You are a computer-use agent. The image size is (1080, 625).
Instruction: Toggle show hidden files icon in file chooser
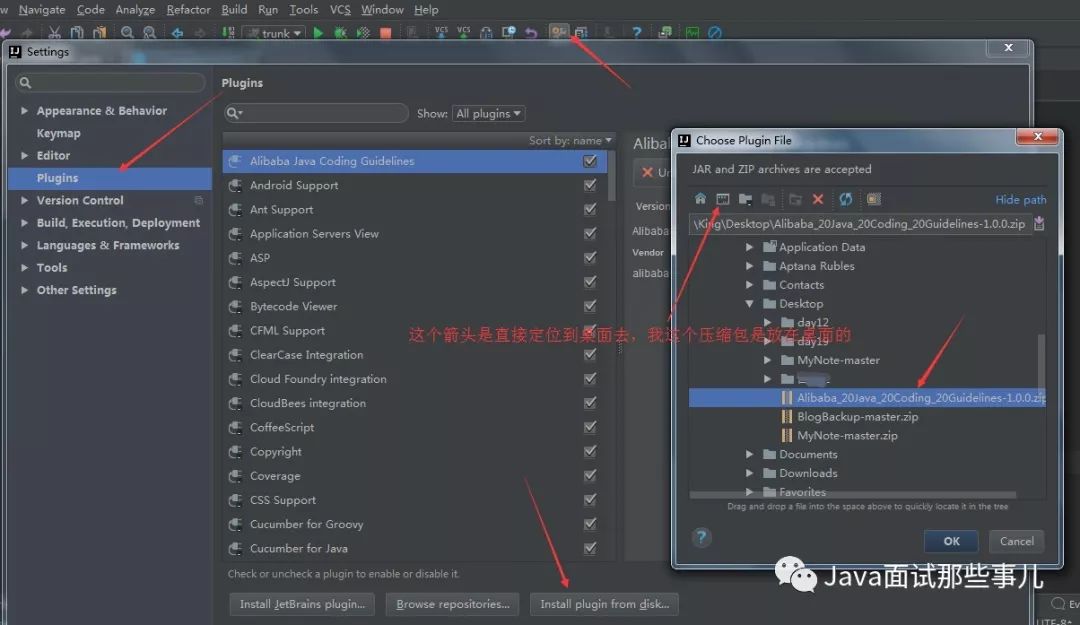[x=874, y=199]
